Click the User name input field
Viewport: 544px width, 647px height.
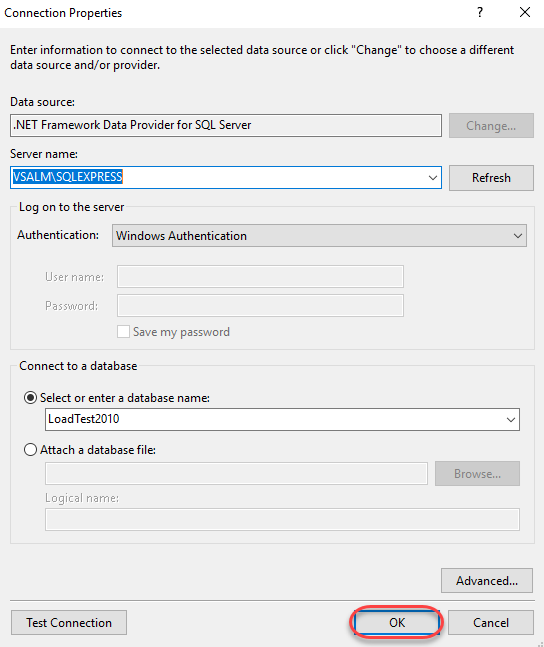coord(260,276)
